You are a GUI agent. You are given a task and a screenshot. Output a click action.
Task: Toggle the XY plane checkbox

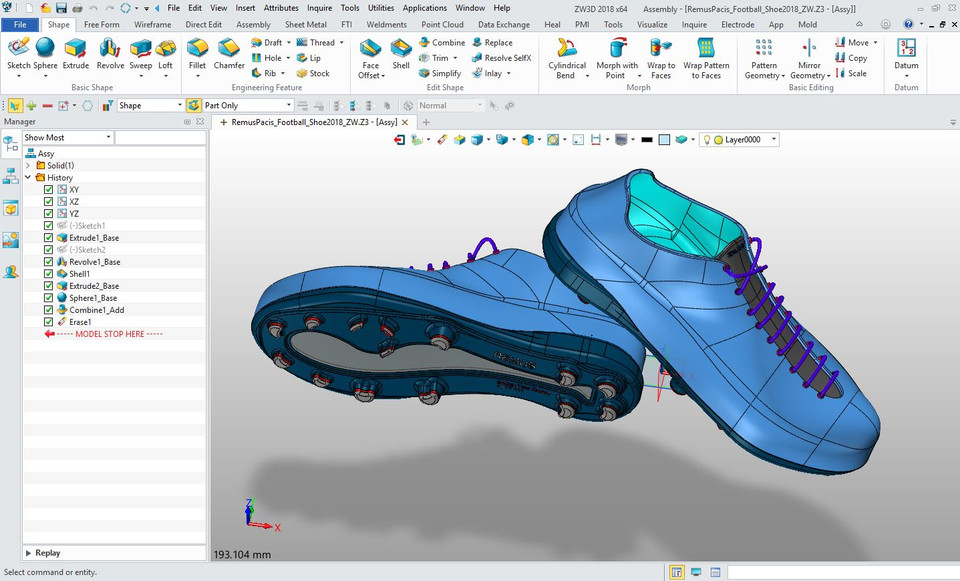48,189
